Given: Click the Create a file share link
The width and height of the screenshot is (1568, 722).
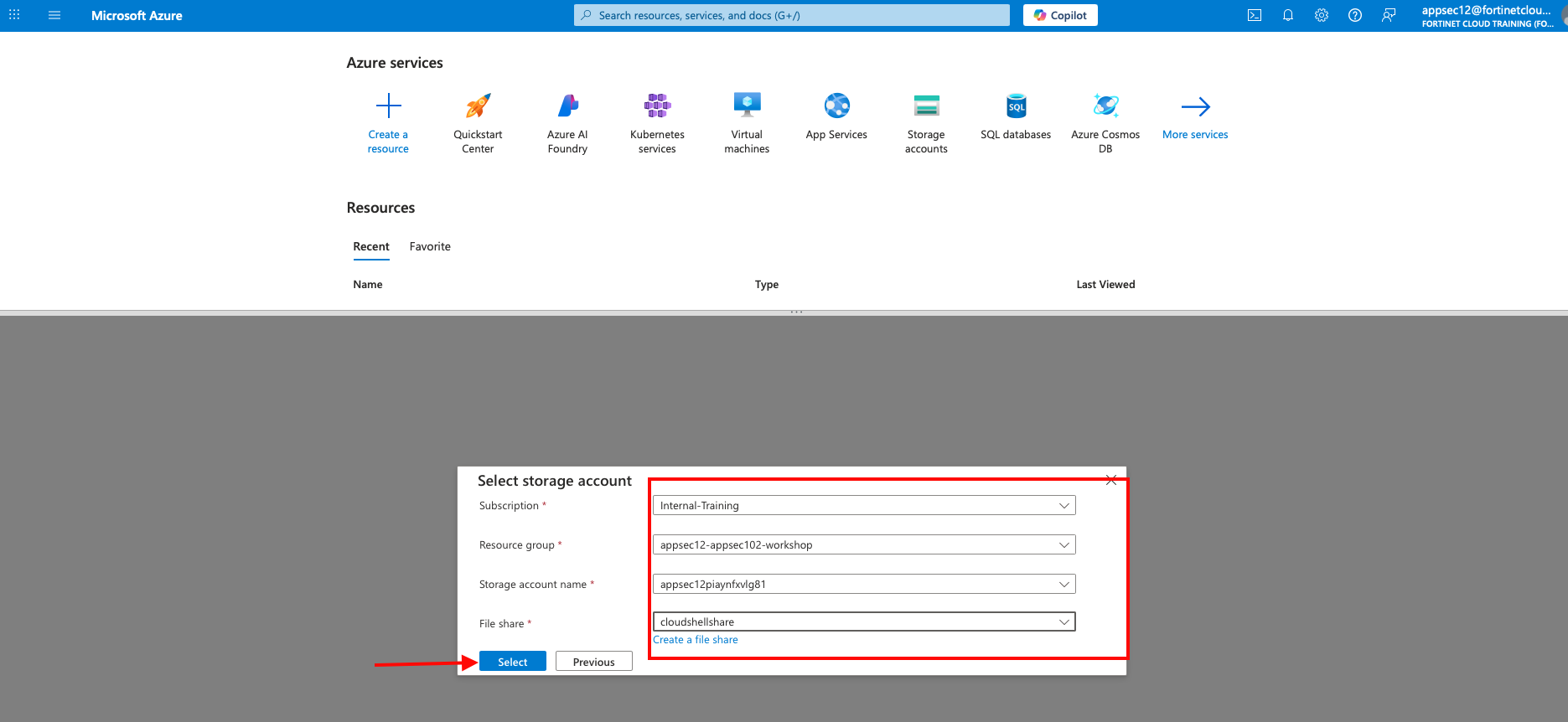Looking at the screenshot, I should pyautogui.click(x=696, y=640).
